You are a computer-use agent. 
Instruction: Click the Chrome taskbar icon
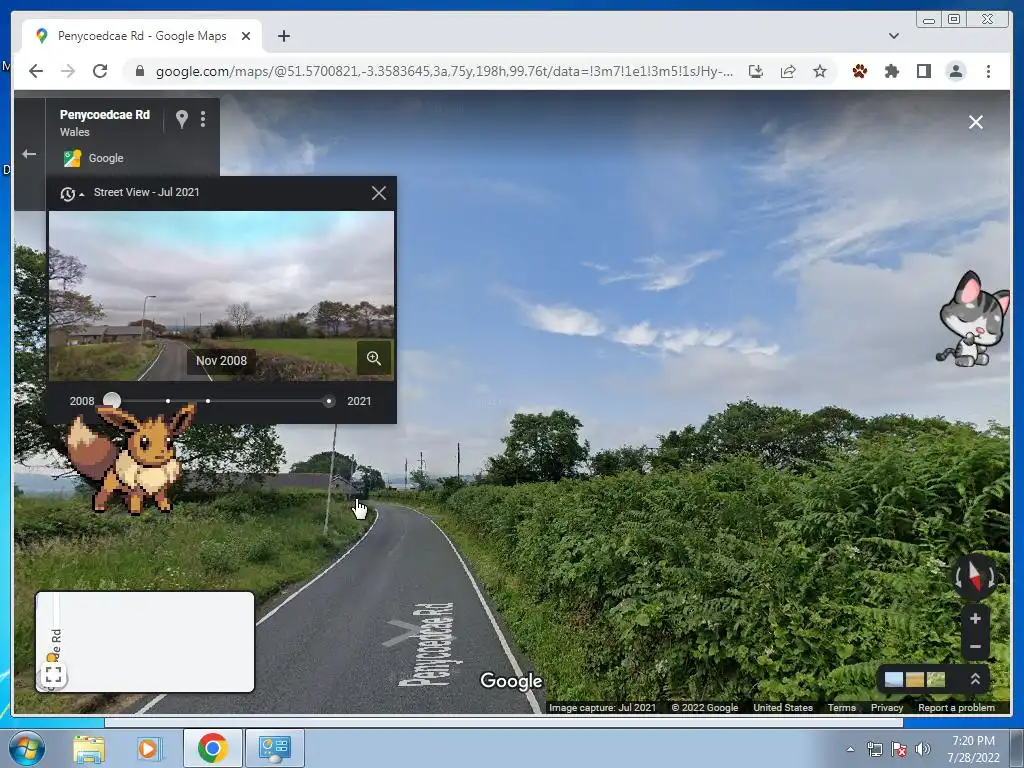tap(212, 748)
